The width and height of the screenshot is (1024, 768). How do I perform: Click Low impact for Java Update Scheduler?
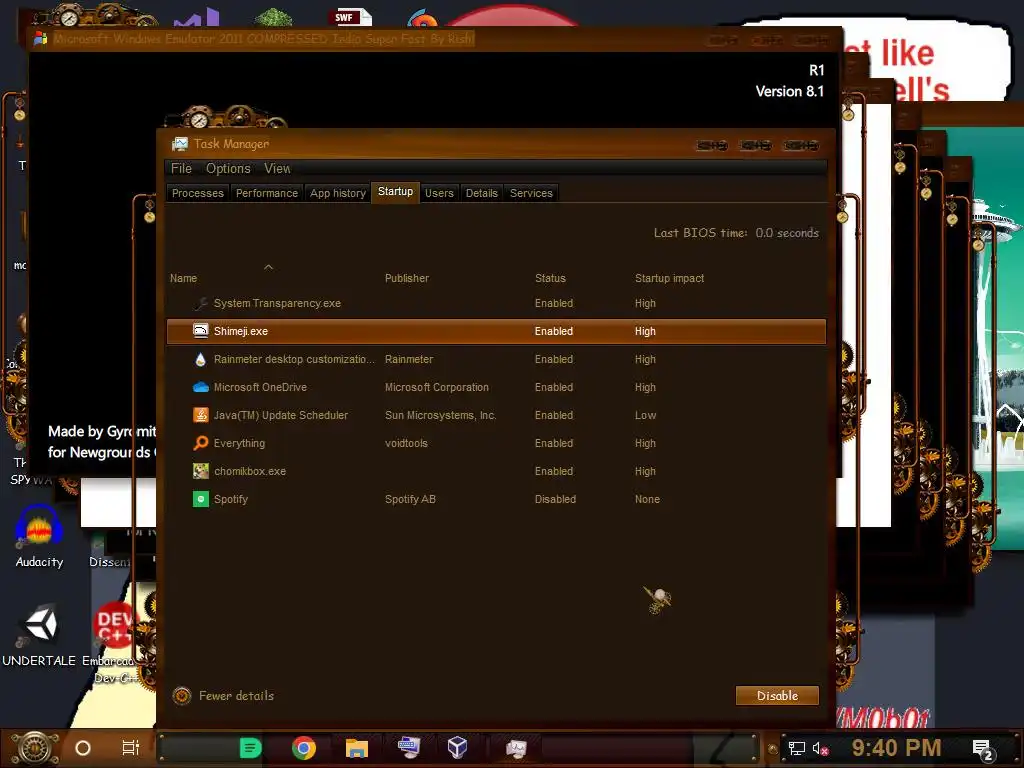(x=645, y=415)
